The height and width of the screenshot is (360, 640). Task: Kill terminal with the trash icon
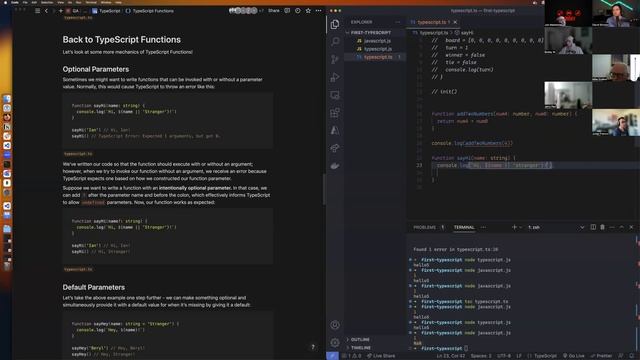(602, 227)
